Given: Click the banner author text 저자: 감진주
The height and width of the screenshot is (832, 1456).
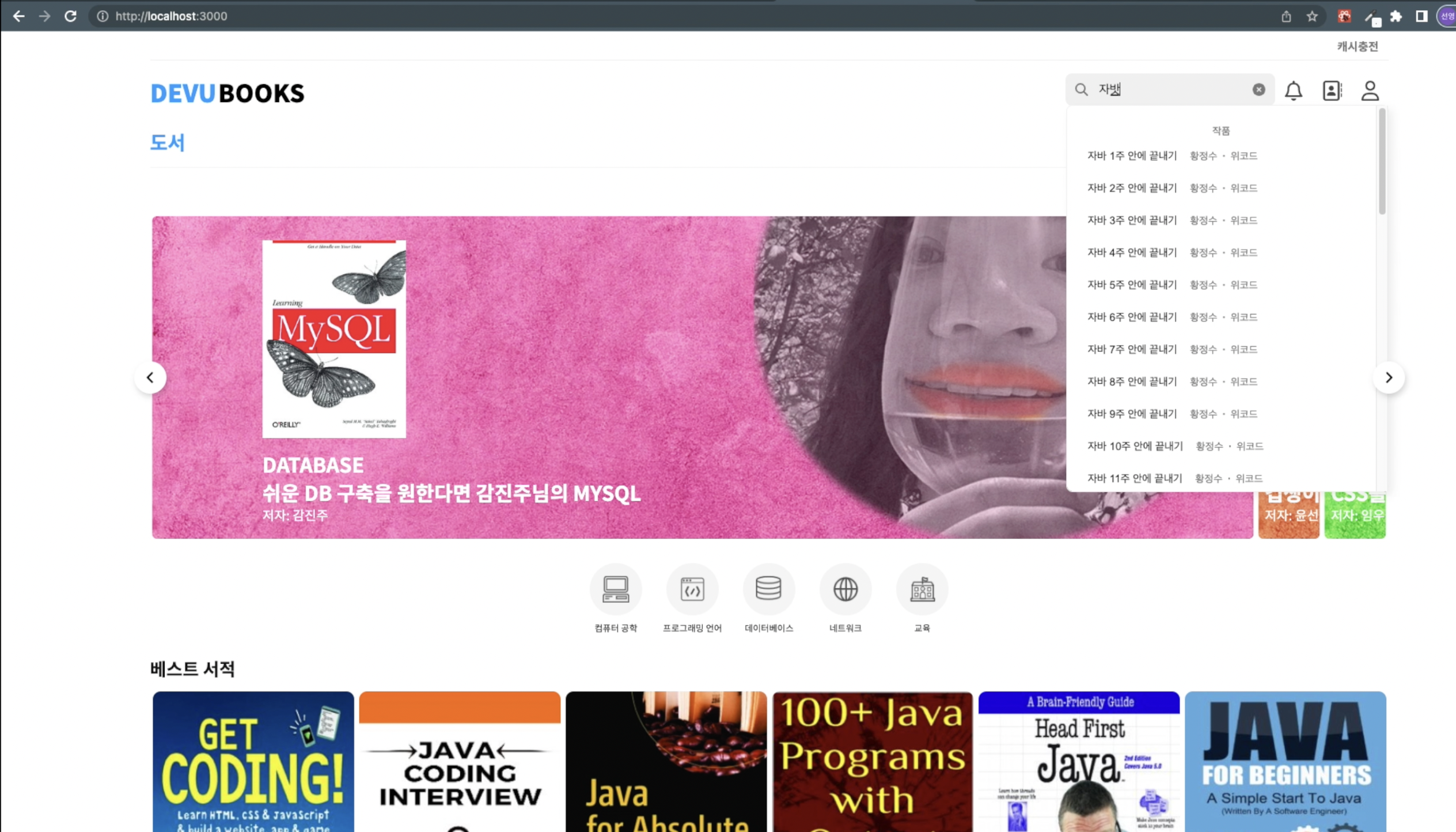Looking at the screenshot, I should tap(295, 515).
